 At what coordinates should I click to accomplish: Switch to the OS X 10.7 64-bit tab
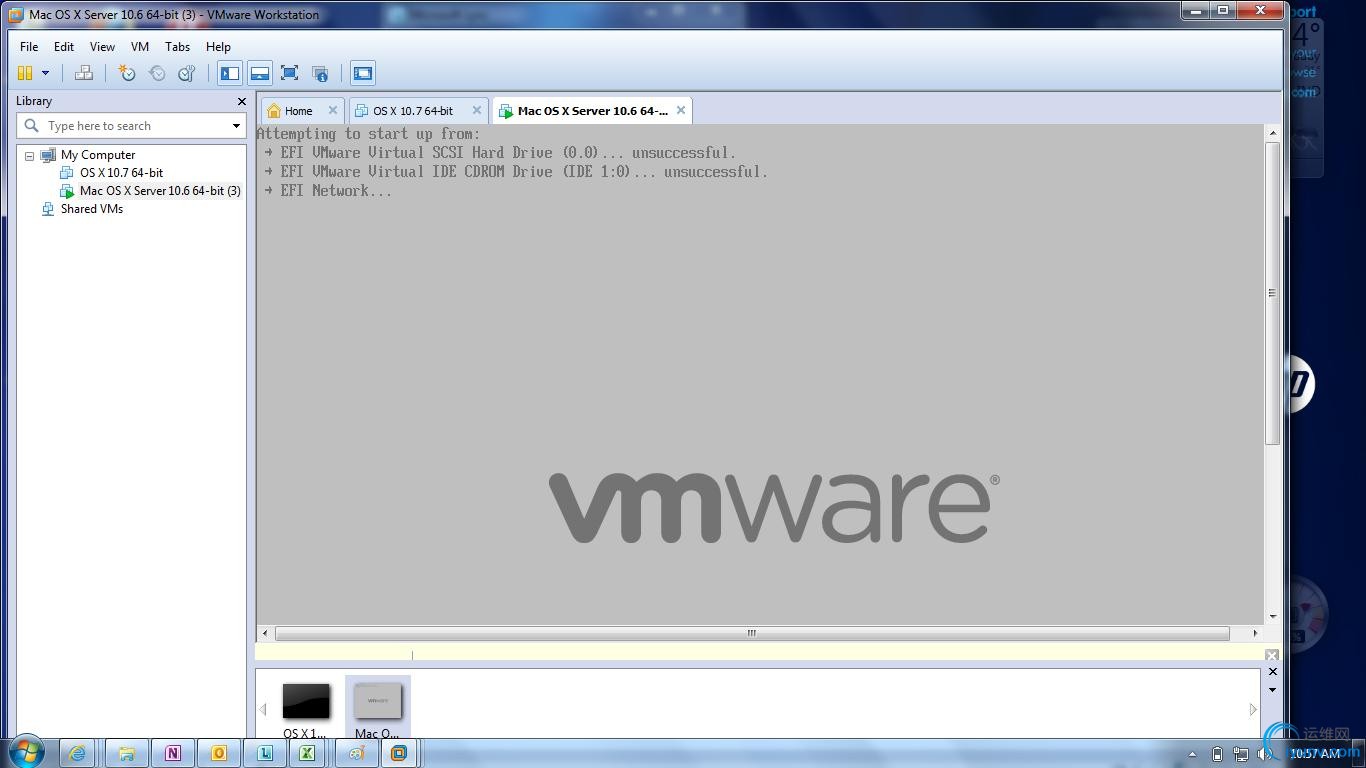click(413, 111)
